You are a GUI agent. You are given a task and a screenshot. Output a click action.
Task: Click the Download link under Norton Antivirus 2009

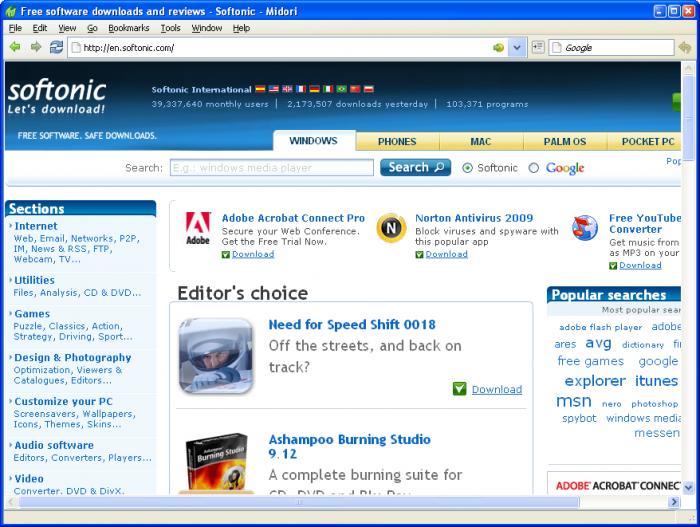click(x=446, y=254)
